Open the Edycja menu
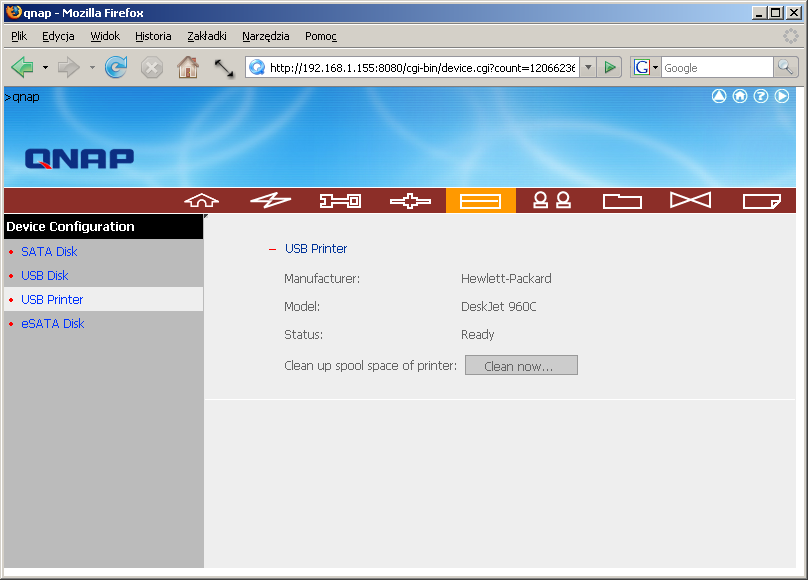The width and height of the screenshot is (808, 580). point(58,36)
